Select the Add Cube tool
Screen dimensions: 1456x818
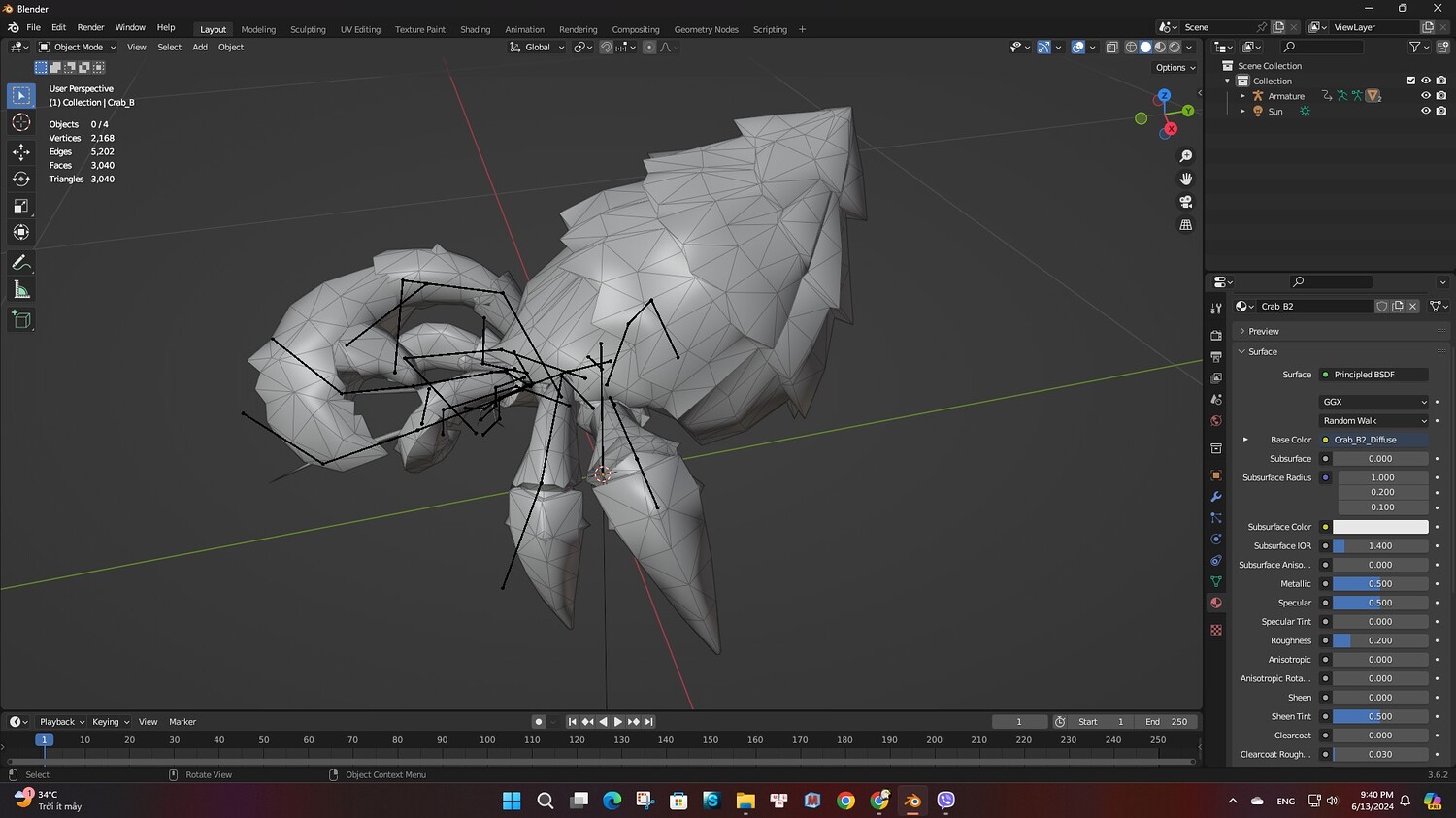(x=20, y=319)
